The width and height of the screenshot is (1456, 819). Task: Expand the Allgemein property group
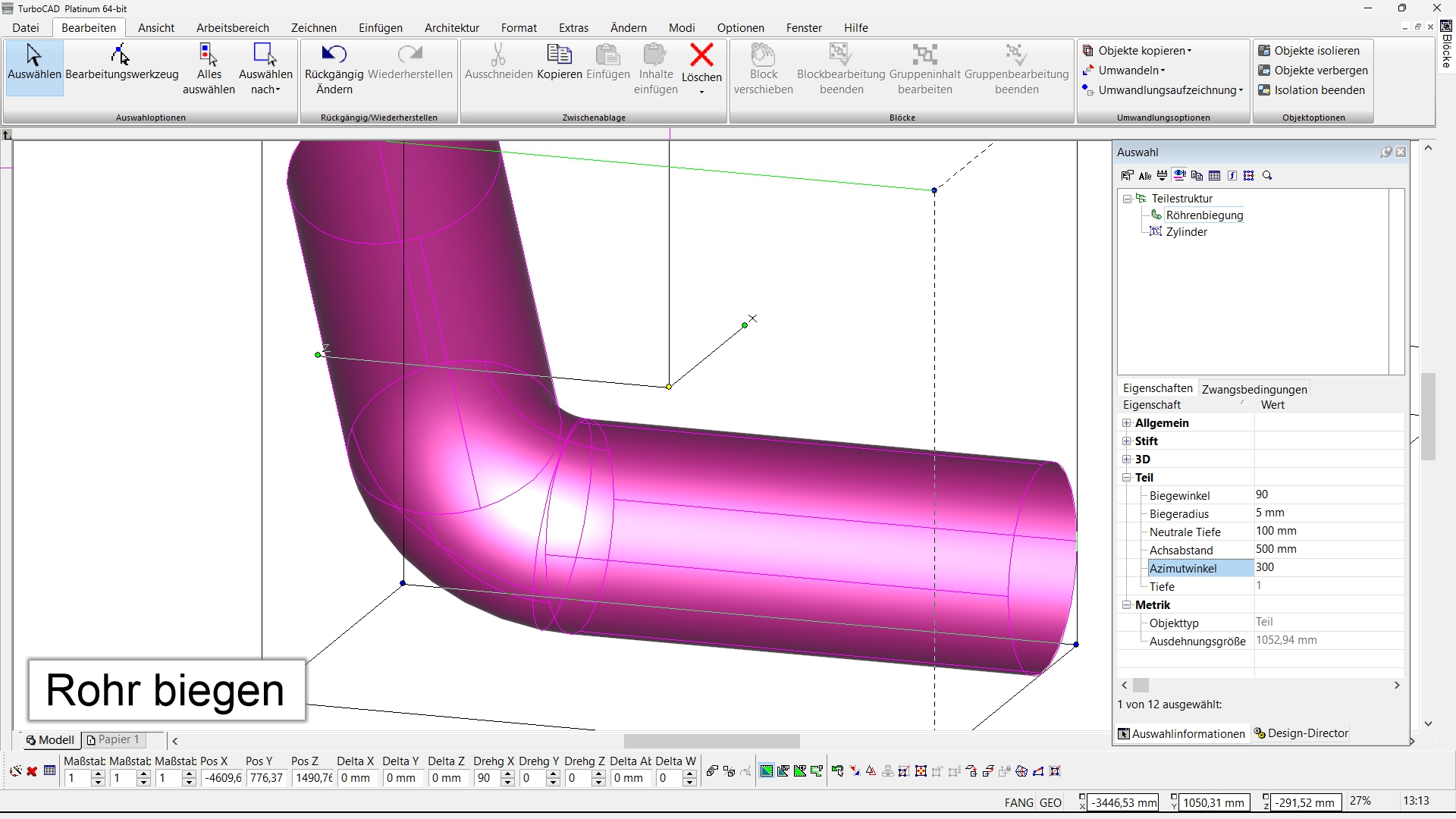pos(1127,423)
